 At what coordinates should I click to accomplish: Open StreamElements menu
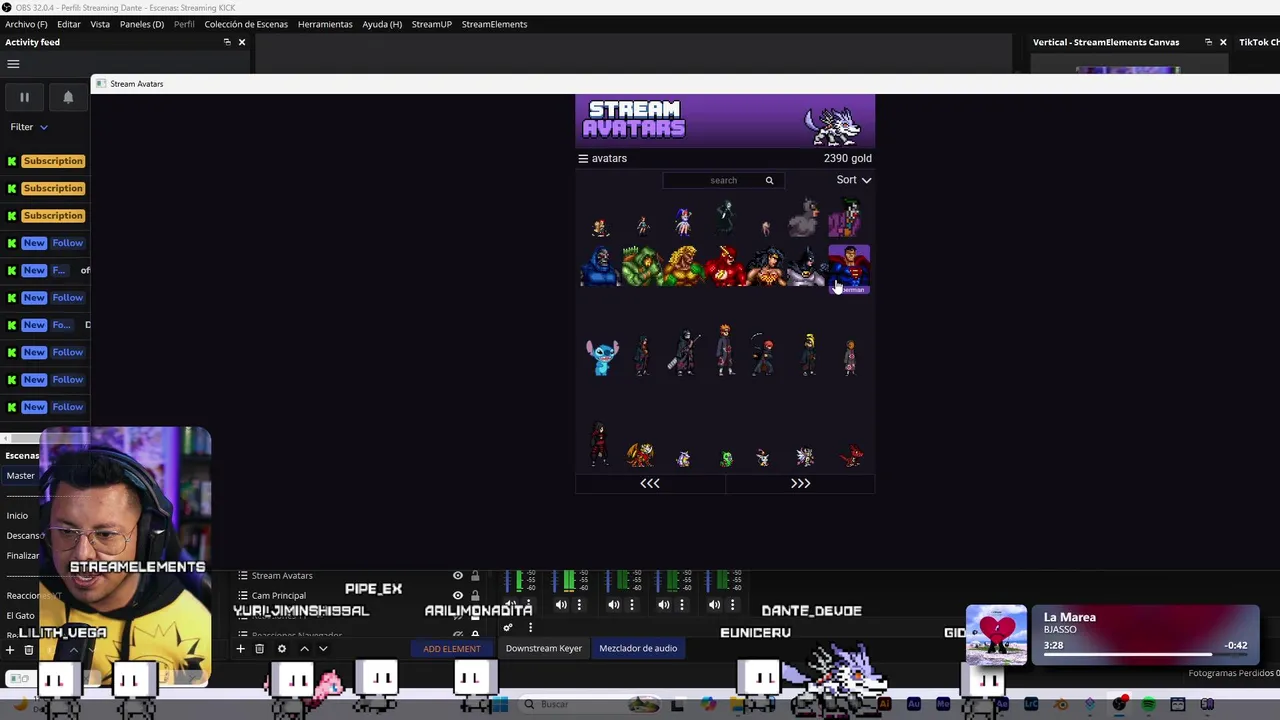coord(494,24)
